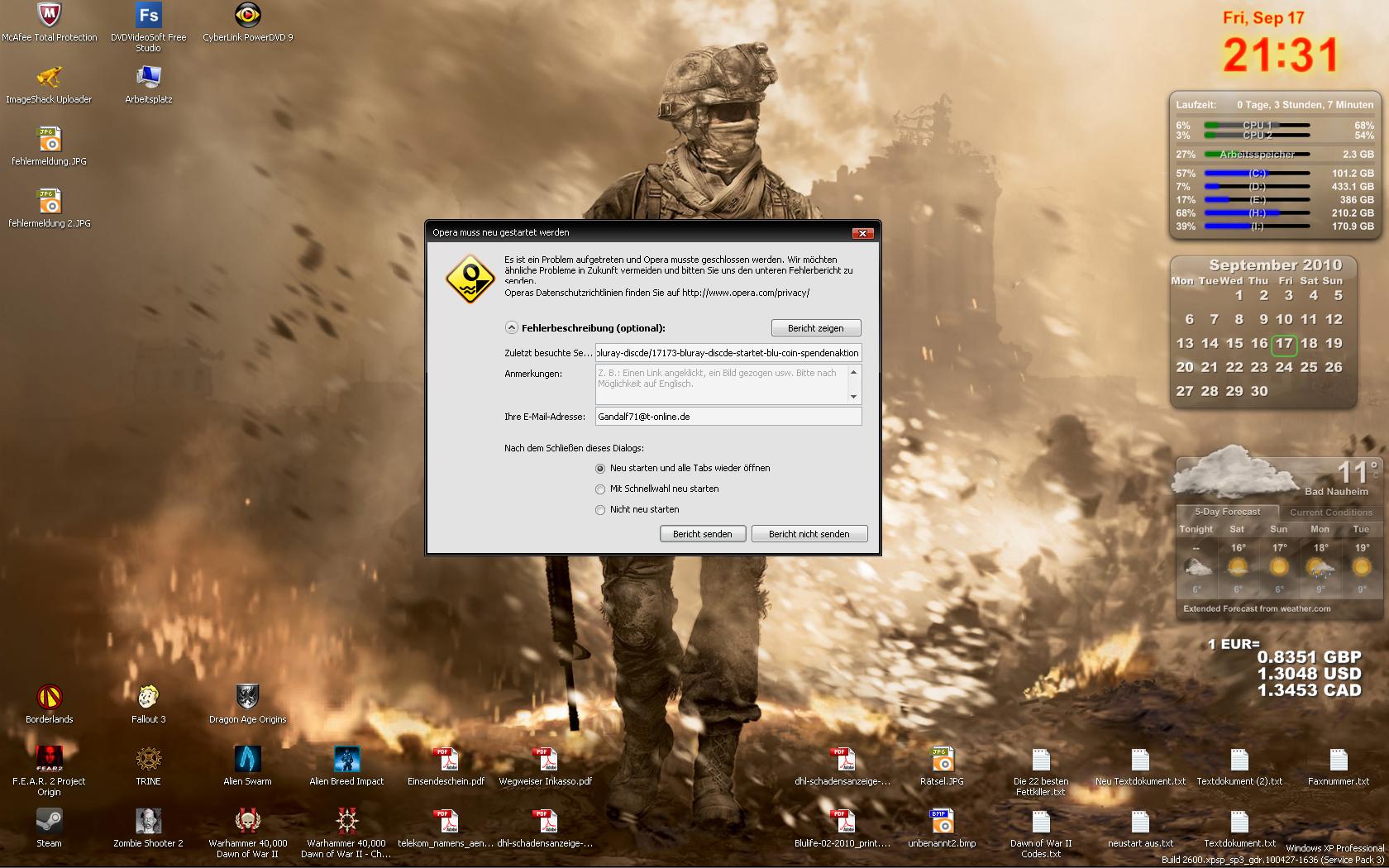1389x868 pixels.
Task: Select day 17 in September calendar
Action: coord(1284,343)
